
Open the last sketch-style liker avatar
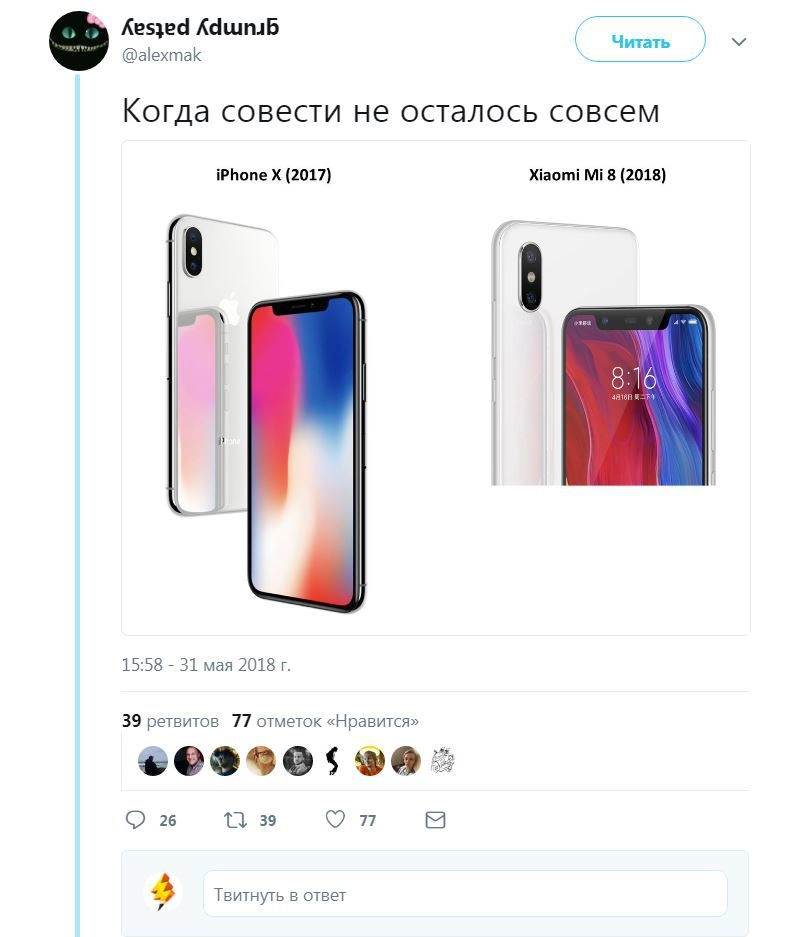tap(442, 761)
